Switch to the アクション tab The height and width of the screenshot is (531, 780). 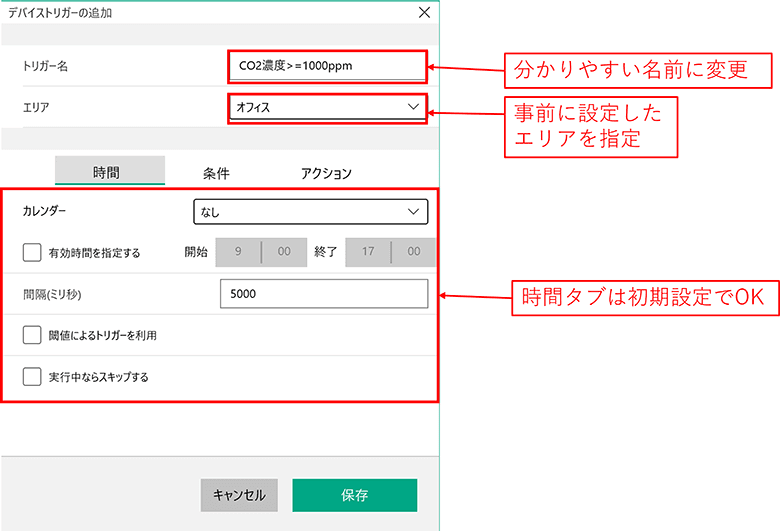(x=326, y=173)
